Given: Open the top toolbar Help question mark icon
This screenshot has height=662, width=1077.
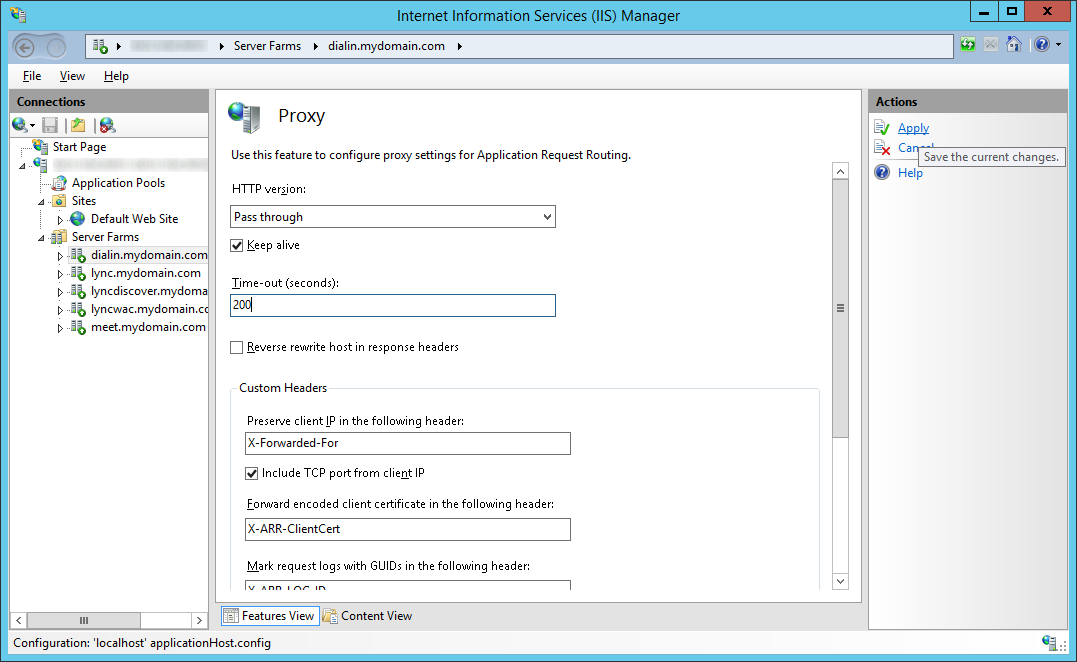Looking at the screenshot, I should (1042, 45).
